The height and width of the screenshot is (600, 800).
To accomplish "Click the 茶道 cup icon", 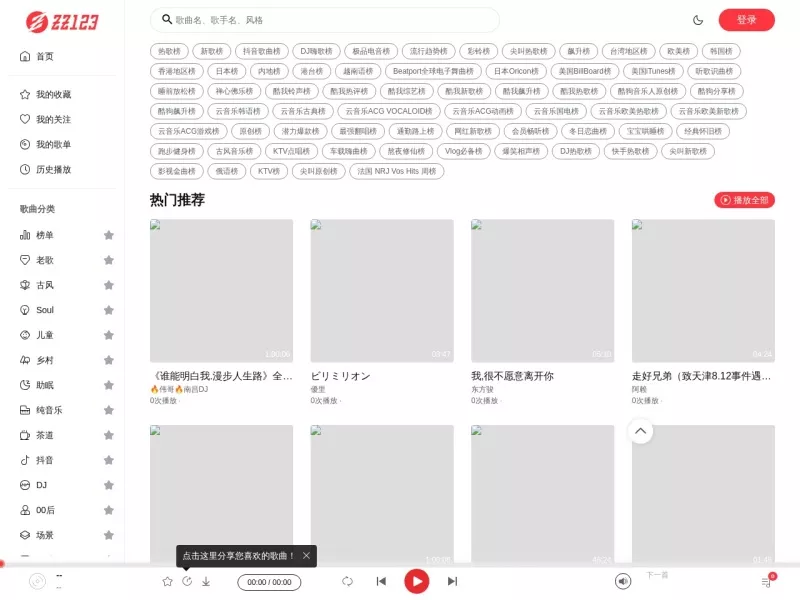I will [x=25, y=435].
